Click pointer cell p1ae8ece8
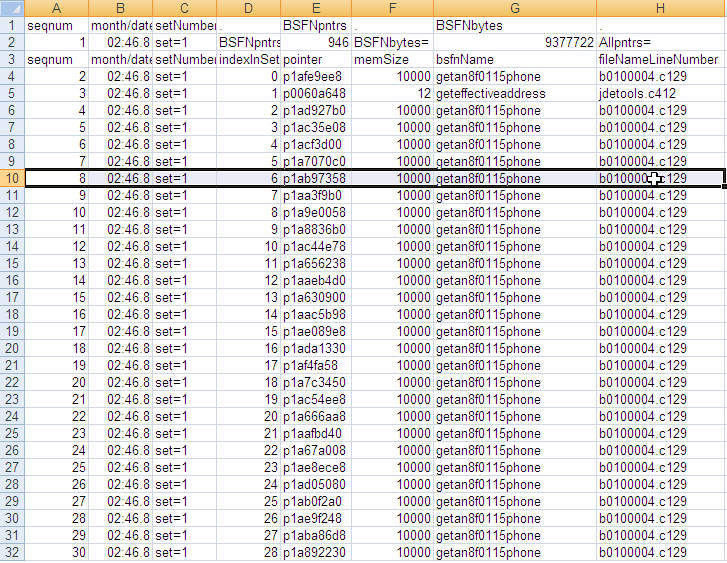Viewport: 727px width, 563px height. pyautogui.click(x=316, y=468)
